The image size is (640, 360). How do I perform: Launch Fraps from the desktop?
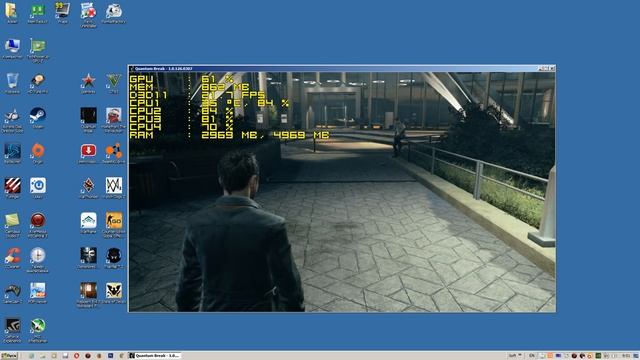pos(63,11)
